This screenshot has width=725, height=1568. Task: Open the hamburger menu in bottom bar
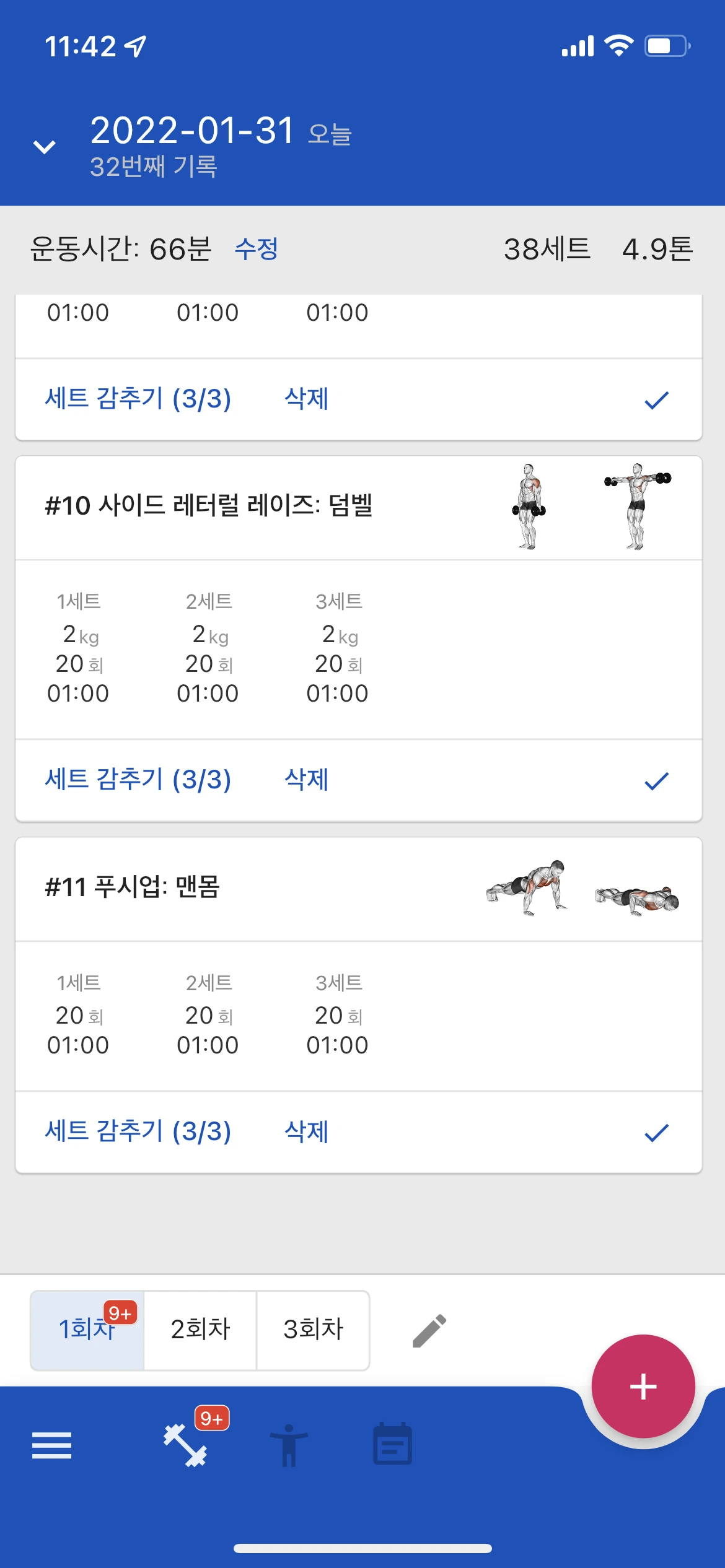(51, 1445)
